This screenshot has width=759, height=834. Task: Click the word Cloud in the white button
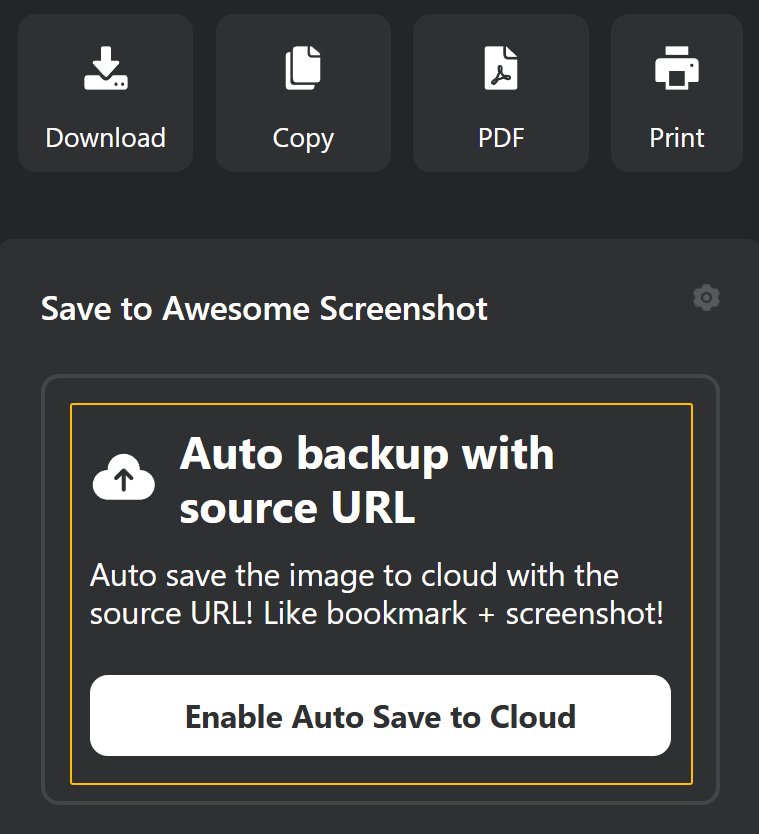533,716
